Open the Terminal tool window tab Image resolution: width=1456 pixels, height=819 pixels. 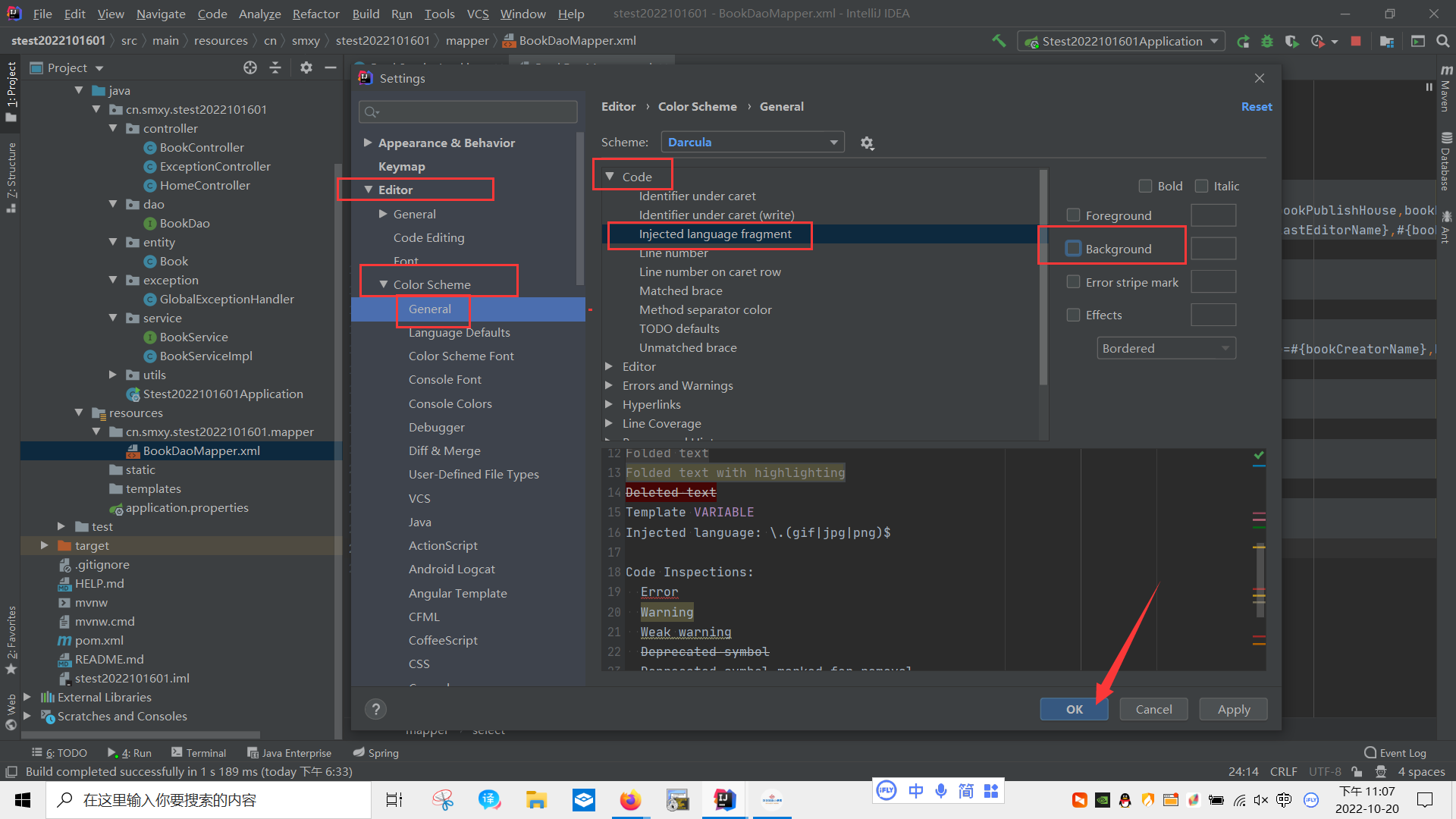coord(199,753)
